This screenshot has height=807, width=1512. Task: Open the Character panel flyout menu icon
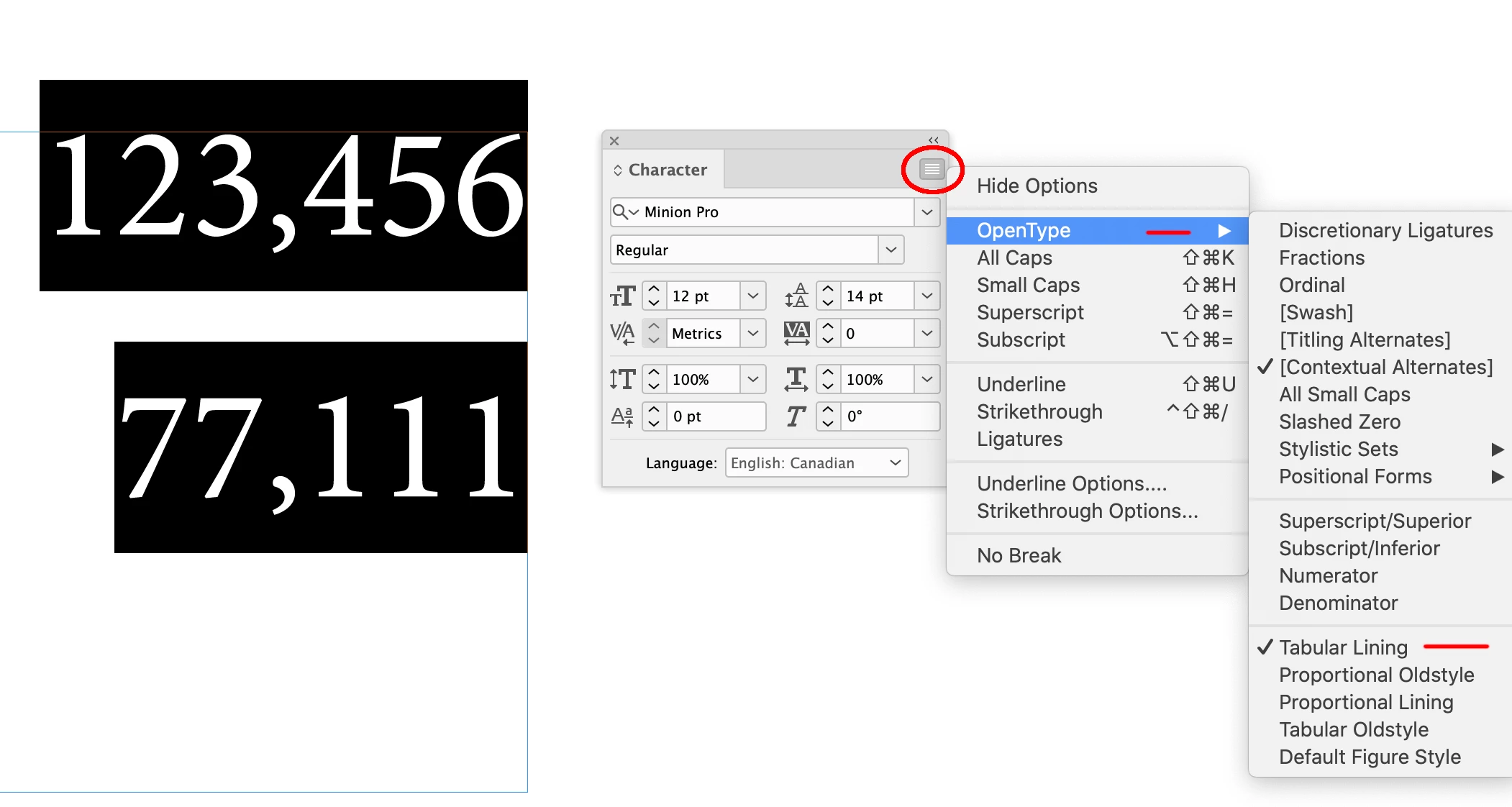[932, 169]
